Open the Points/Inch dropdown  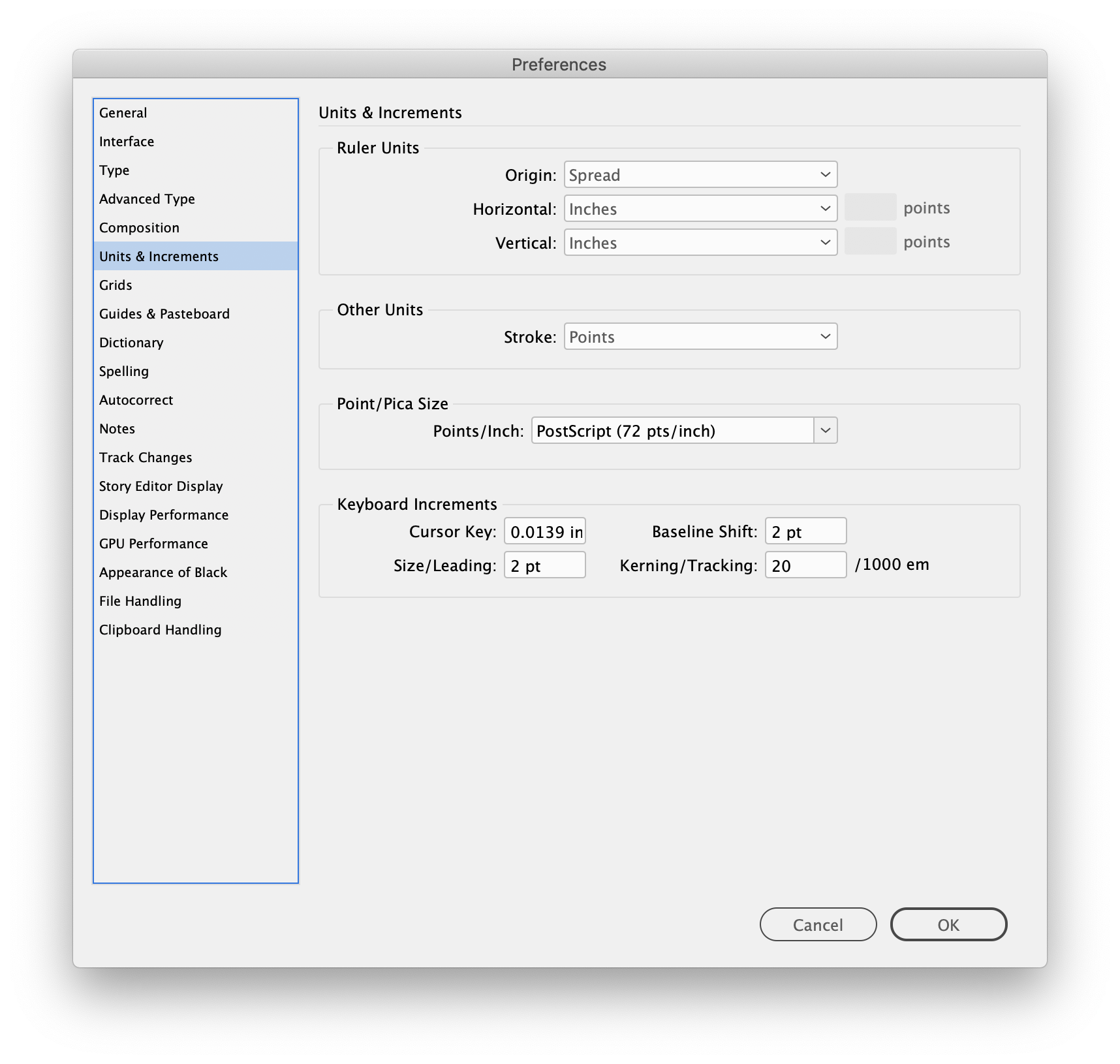click(683, 430)
